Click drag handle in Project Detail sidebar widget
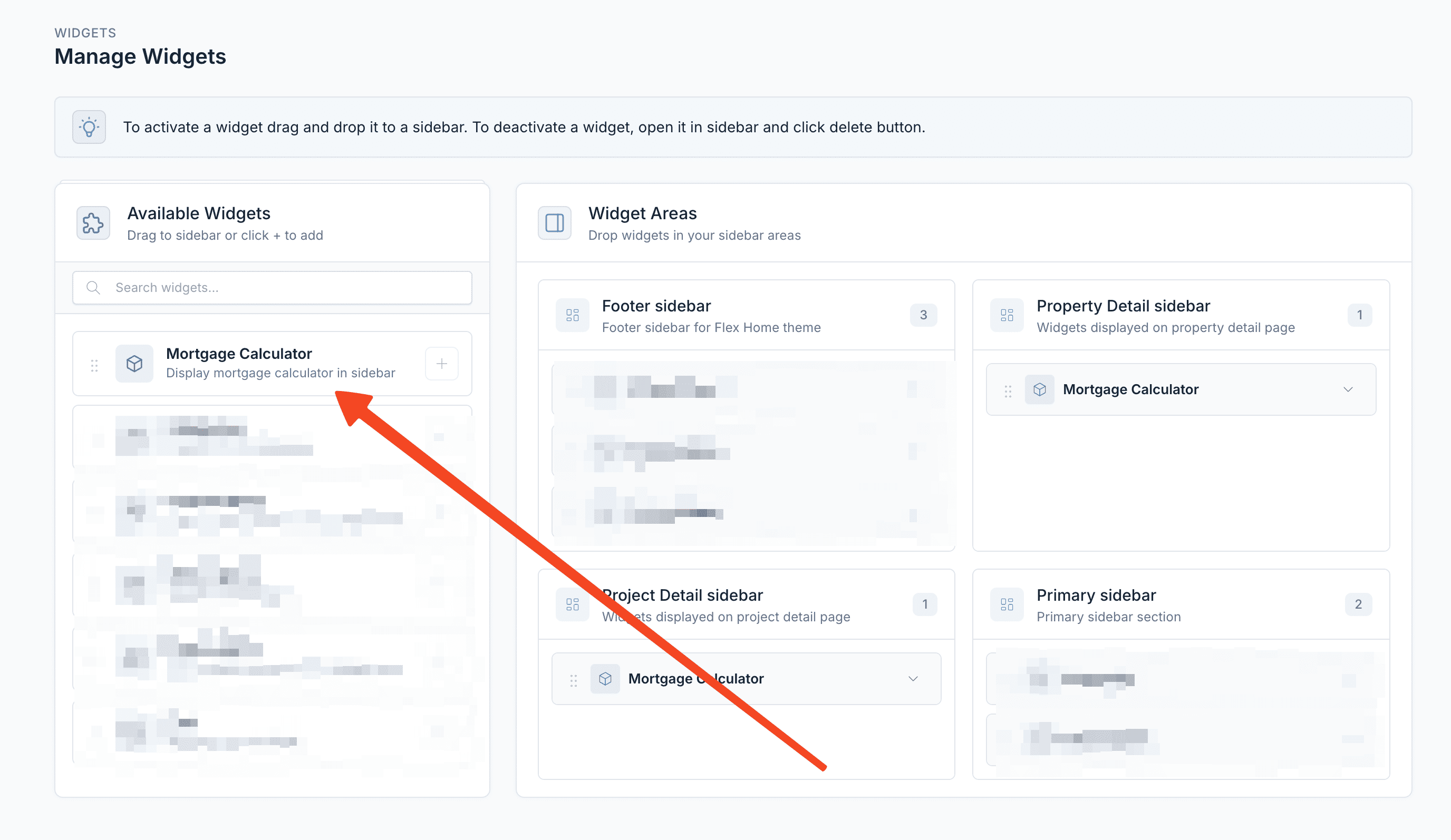1451x840 pixels. point(574,681)
